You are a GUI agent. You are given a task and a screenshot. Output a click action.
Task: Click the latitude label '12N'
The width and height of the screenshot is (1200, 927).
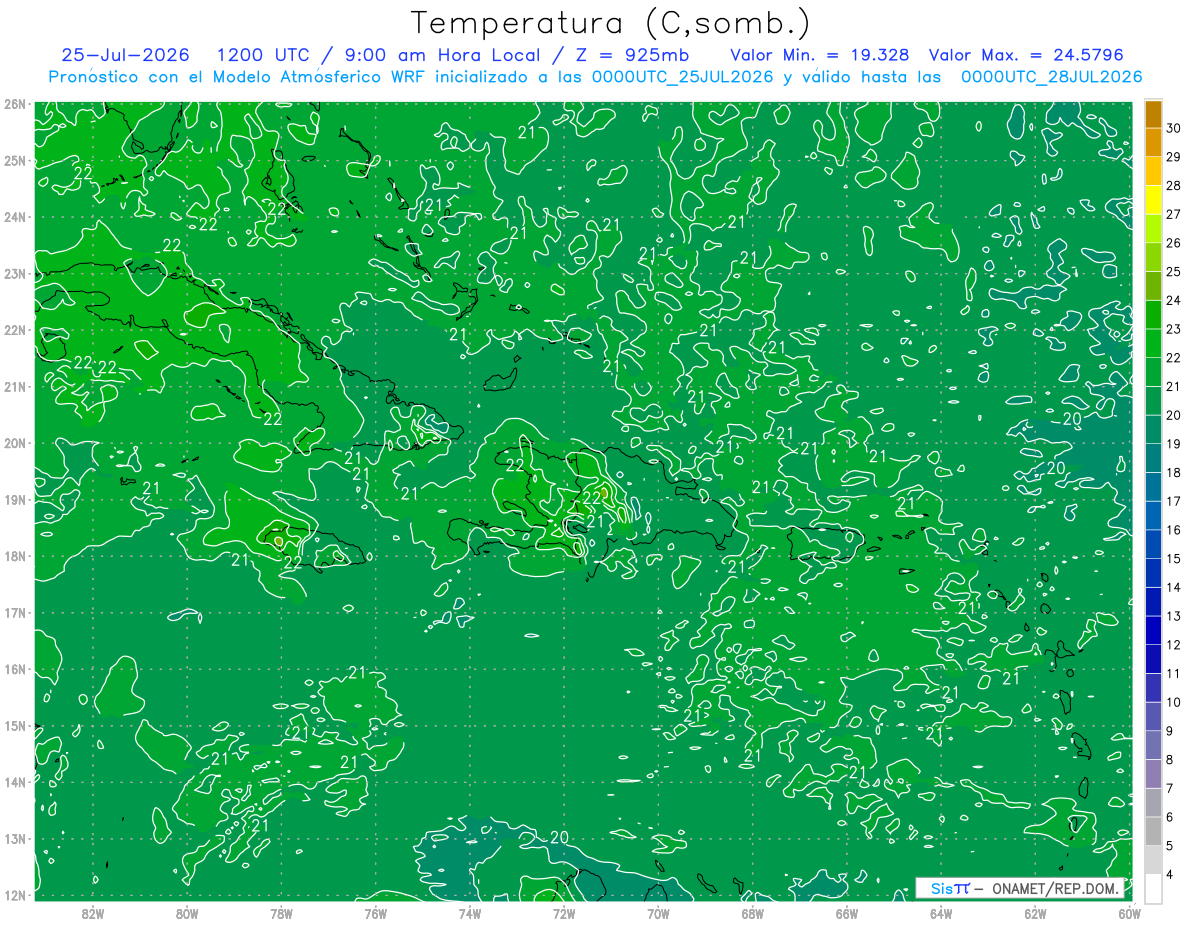pyautogui.click(x=14, y=895)
